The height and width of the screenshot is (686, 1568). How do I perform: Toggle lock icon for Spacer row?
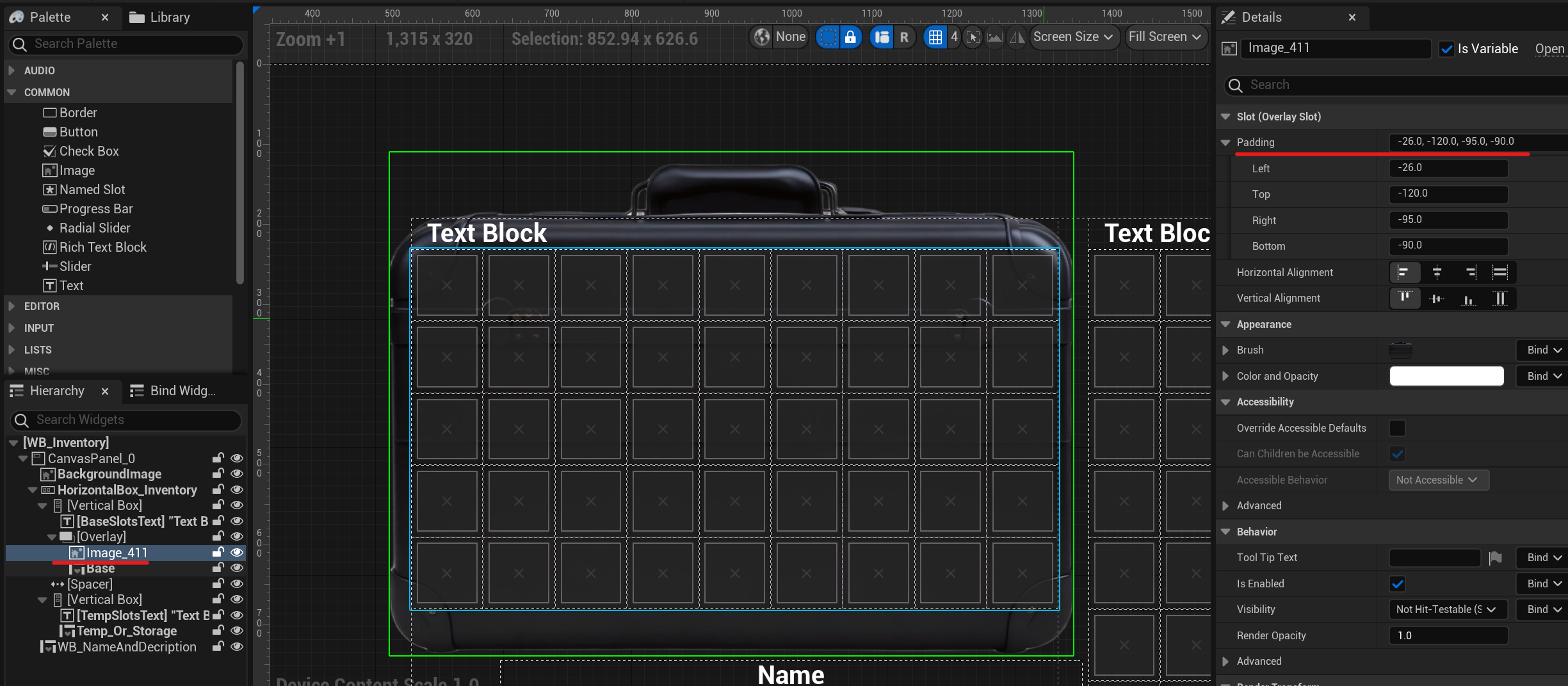click(x=218, y=584)
